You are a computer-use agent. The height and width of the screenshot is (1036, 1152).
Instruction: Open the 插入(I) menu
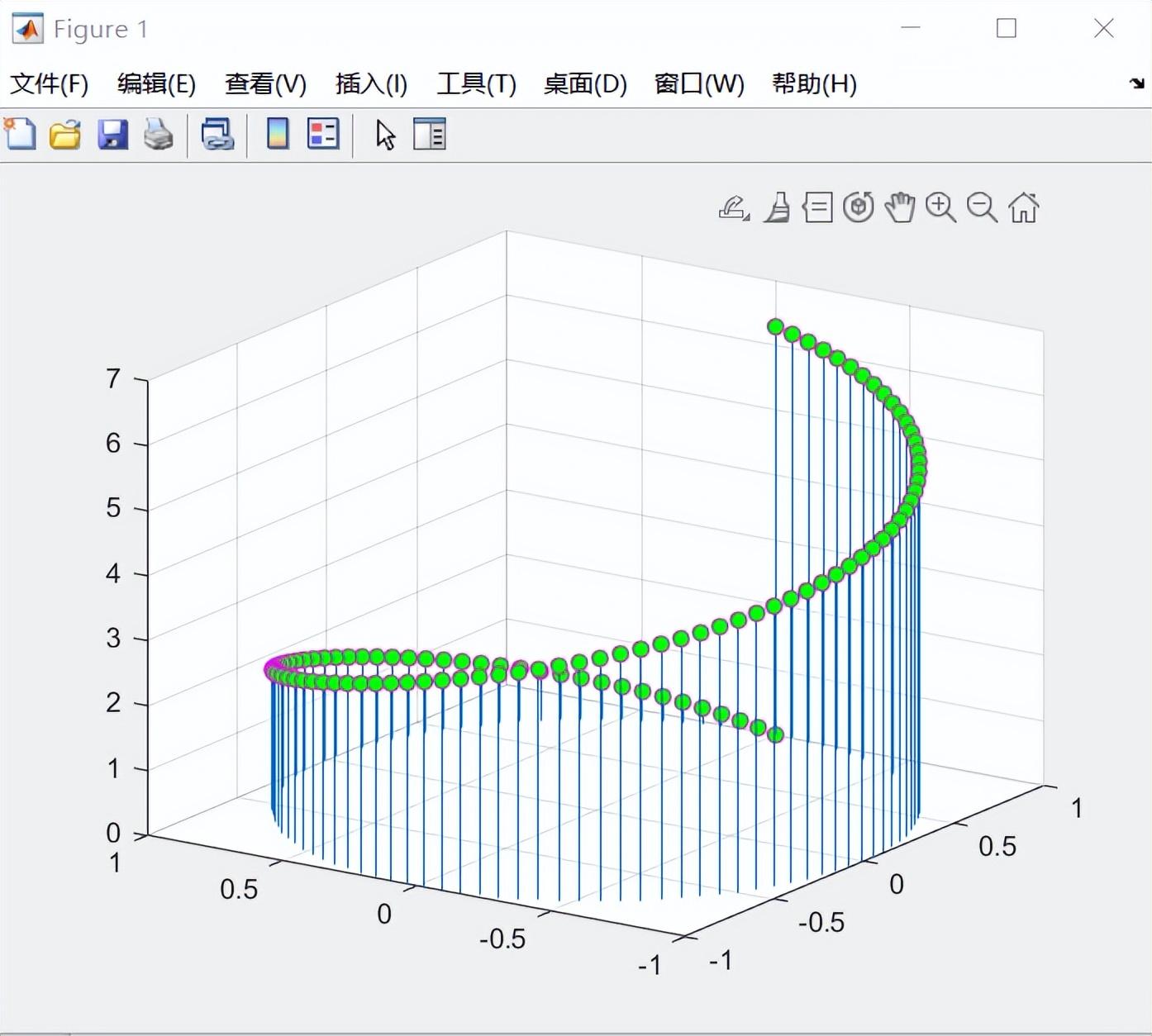[x=371, y=83]
